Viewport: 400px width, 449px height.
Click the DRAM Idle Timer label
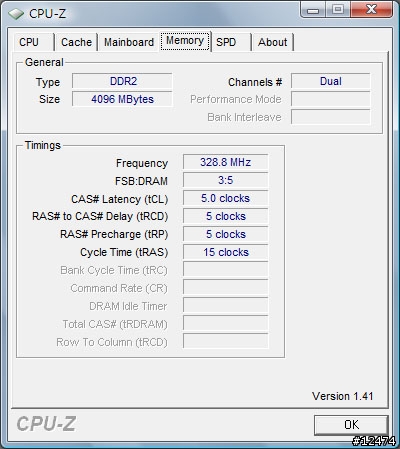128,306
